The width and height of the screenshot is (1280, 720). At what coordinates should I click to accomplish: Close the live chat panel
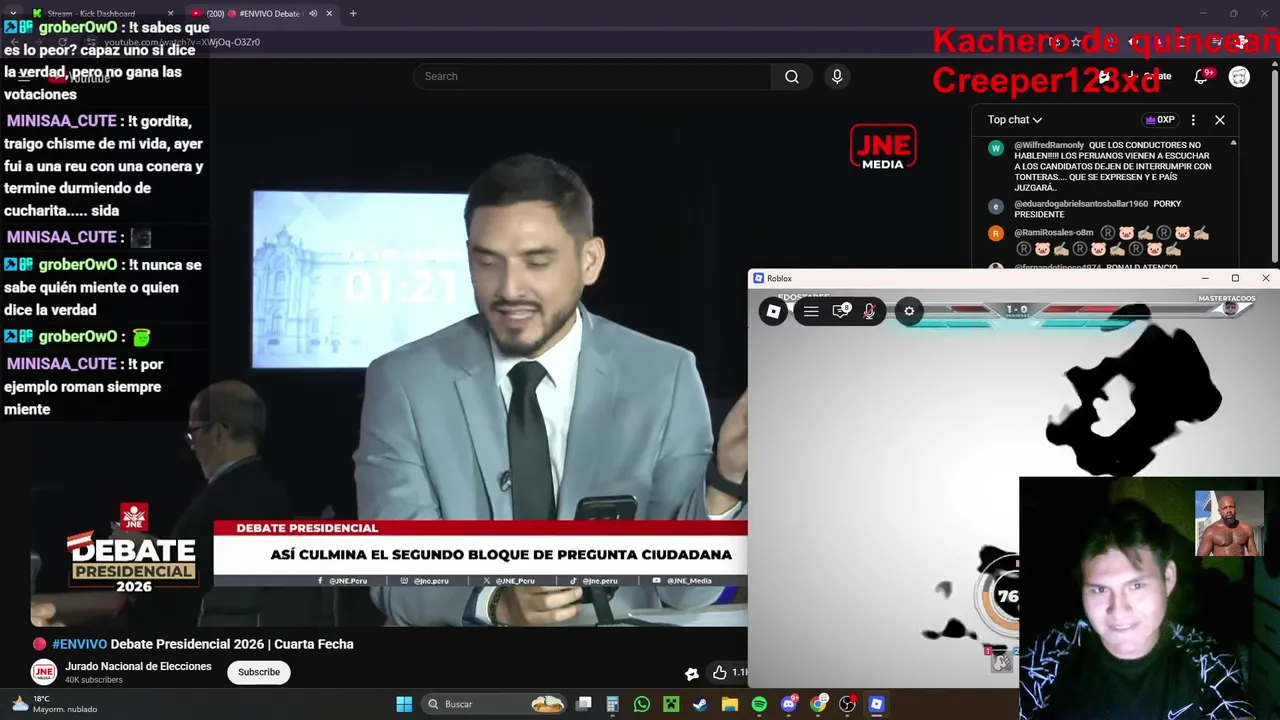1220,120
